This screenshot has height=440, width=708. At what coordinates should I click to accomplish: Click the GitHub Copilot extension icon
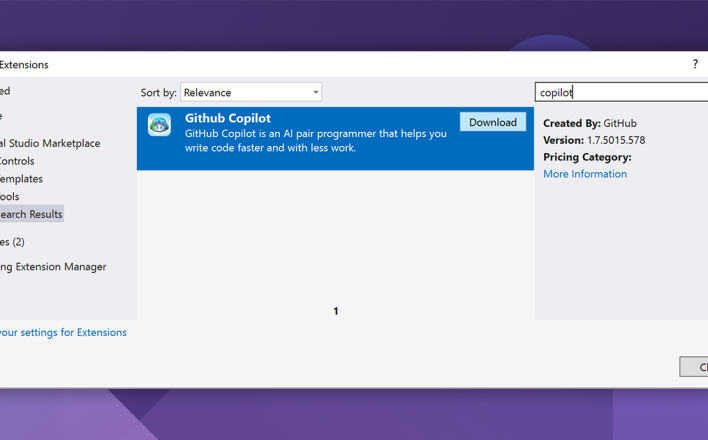pos(159,124)
